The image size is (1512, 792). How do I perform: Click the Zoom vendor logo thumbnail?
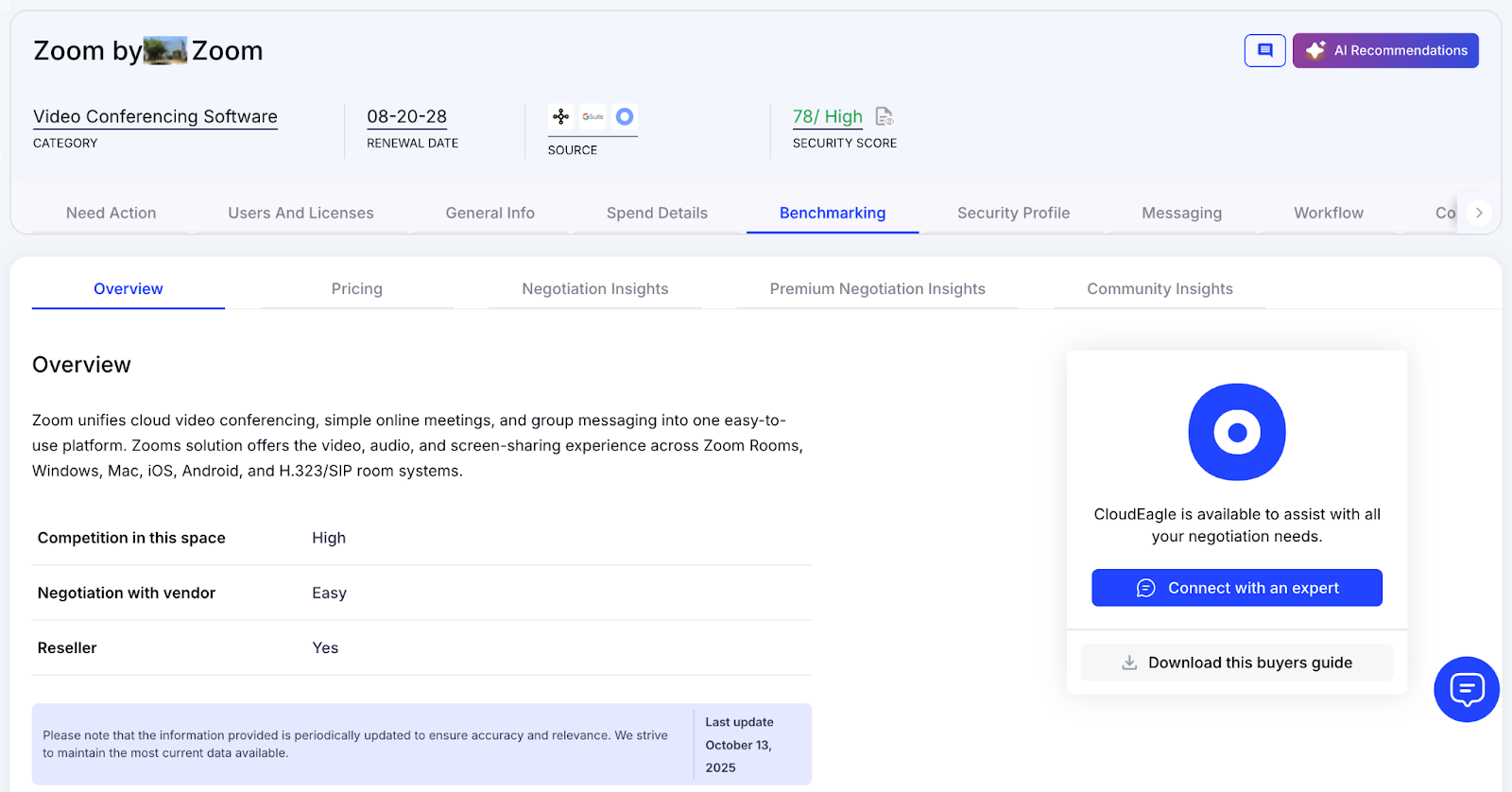point(165,51)
